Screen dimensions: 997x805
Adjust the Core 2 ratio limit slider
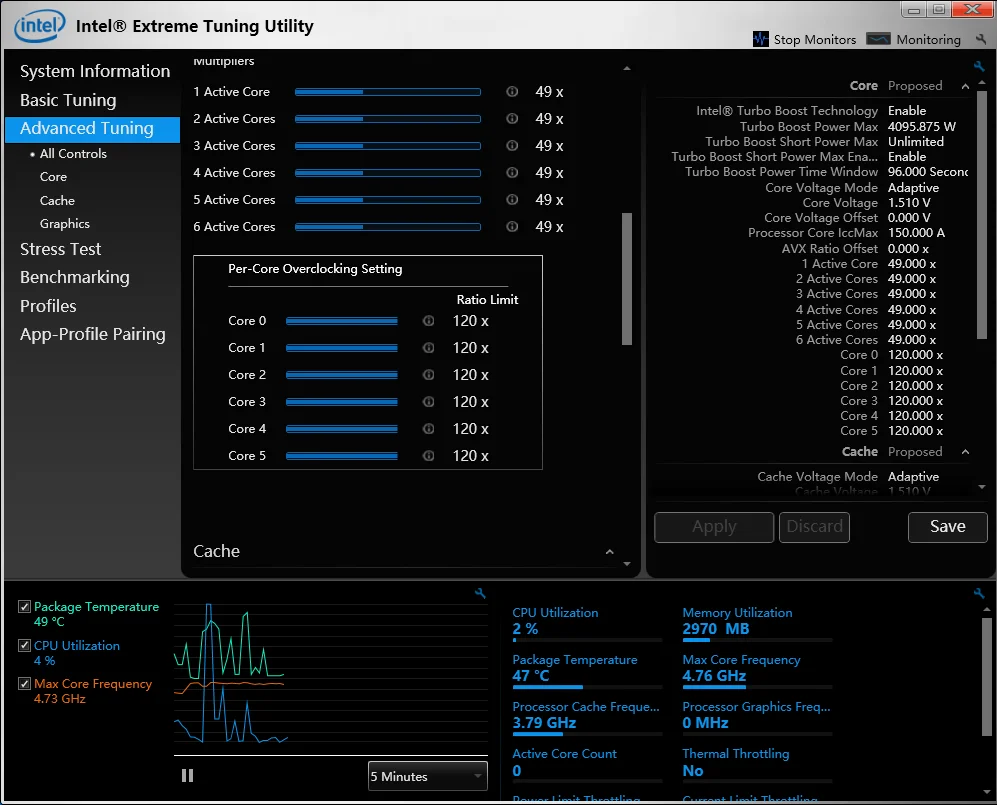(341, 375)
